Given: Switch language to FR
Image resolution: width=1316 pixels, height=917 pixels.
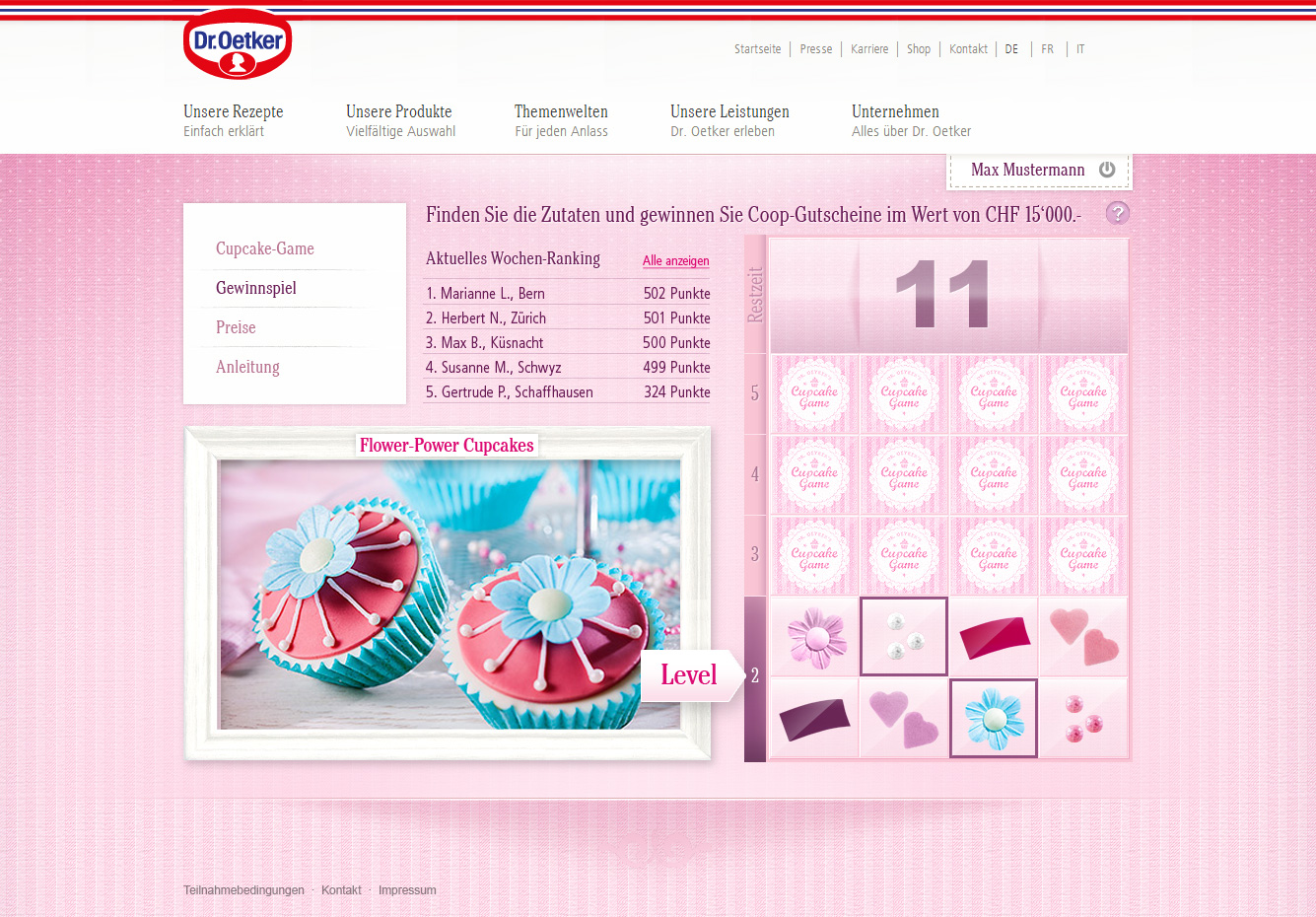Looking at the screenshot, I should point(1047,49).
